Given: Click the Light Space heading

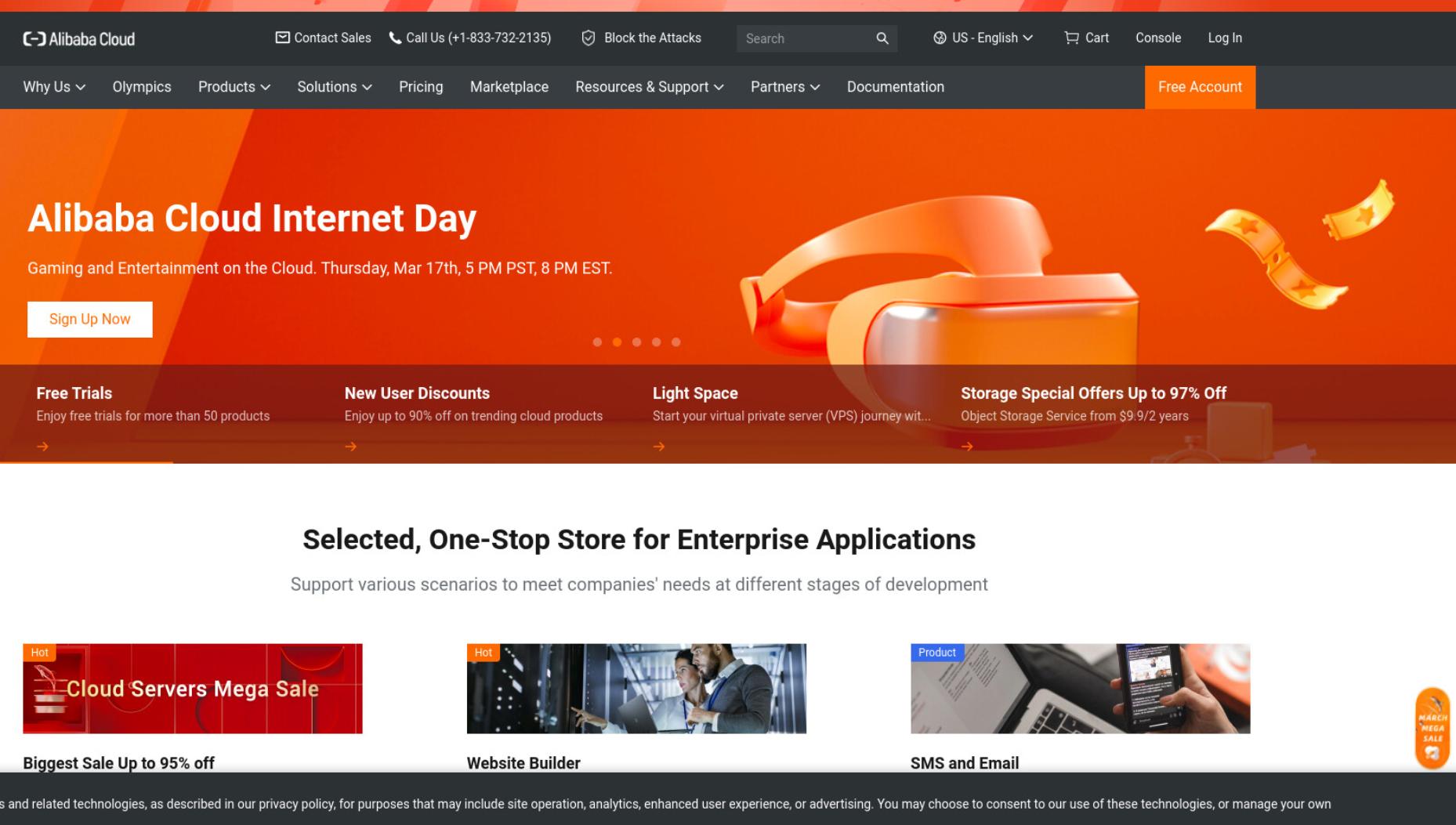Looking at the screenshot, I should (695, 393).
